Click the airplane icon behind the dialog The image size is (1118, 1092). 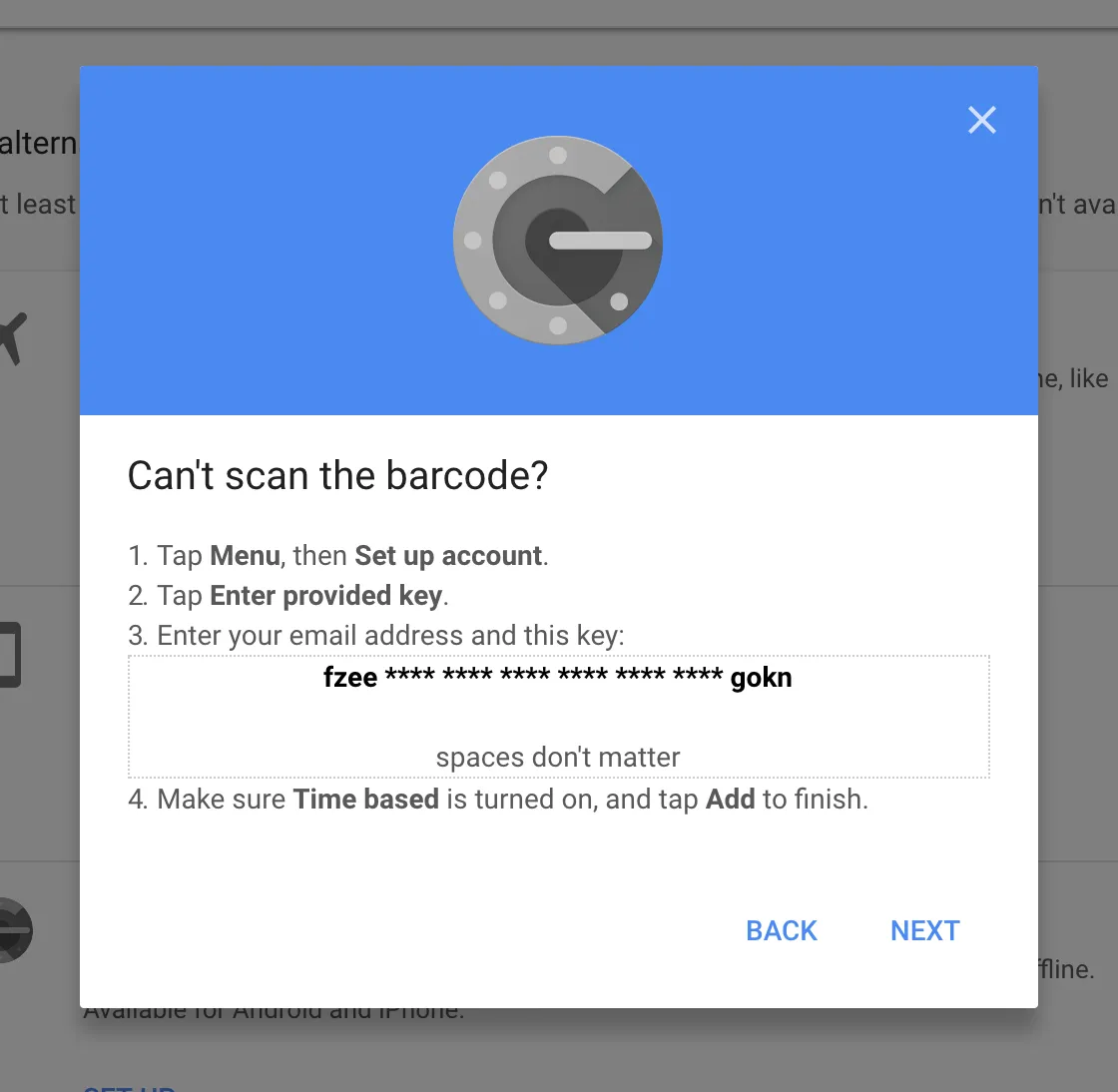pos(13,338)
